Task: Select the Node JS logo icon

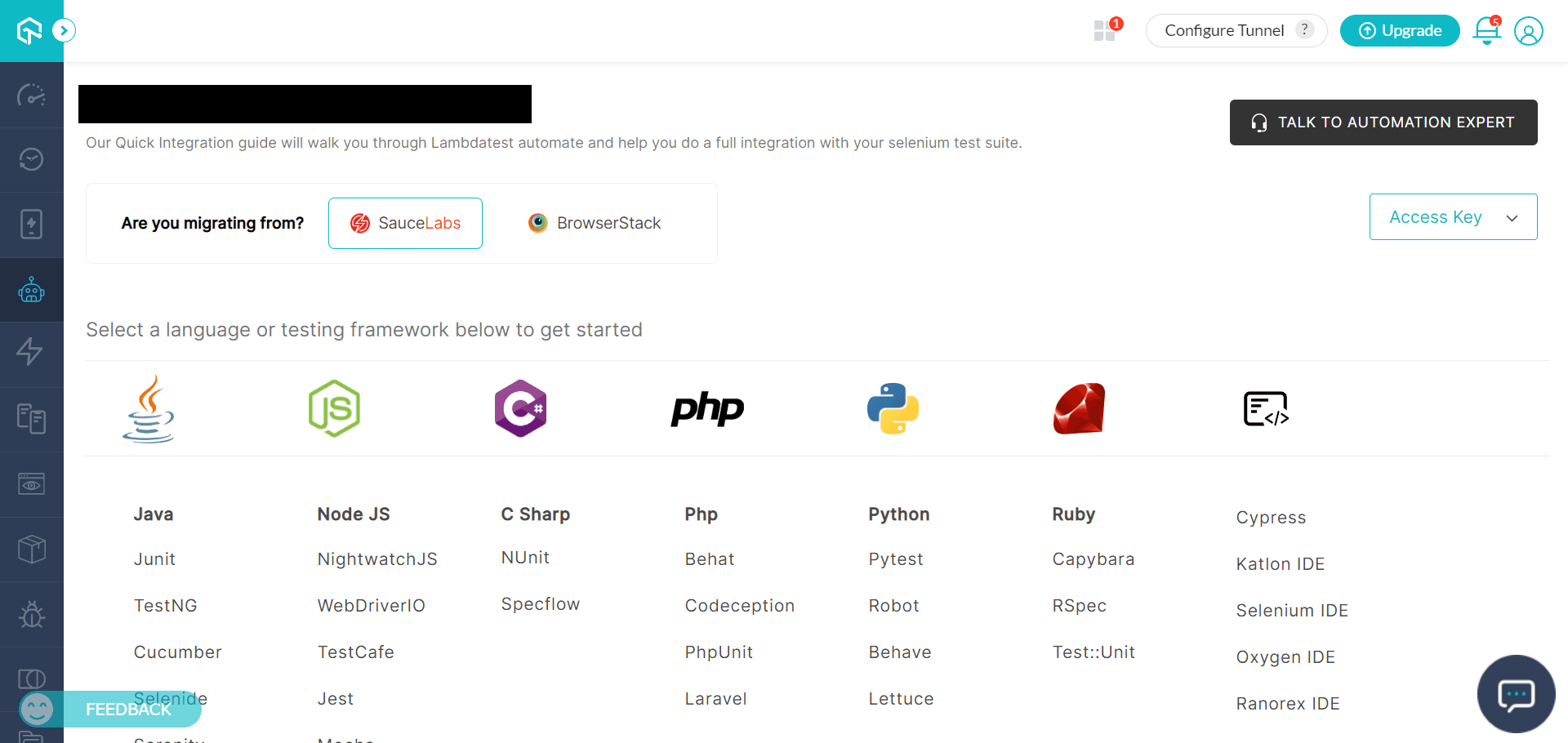Action: (334, 409)
